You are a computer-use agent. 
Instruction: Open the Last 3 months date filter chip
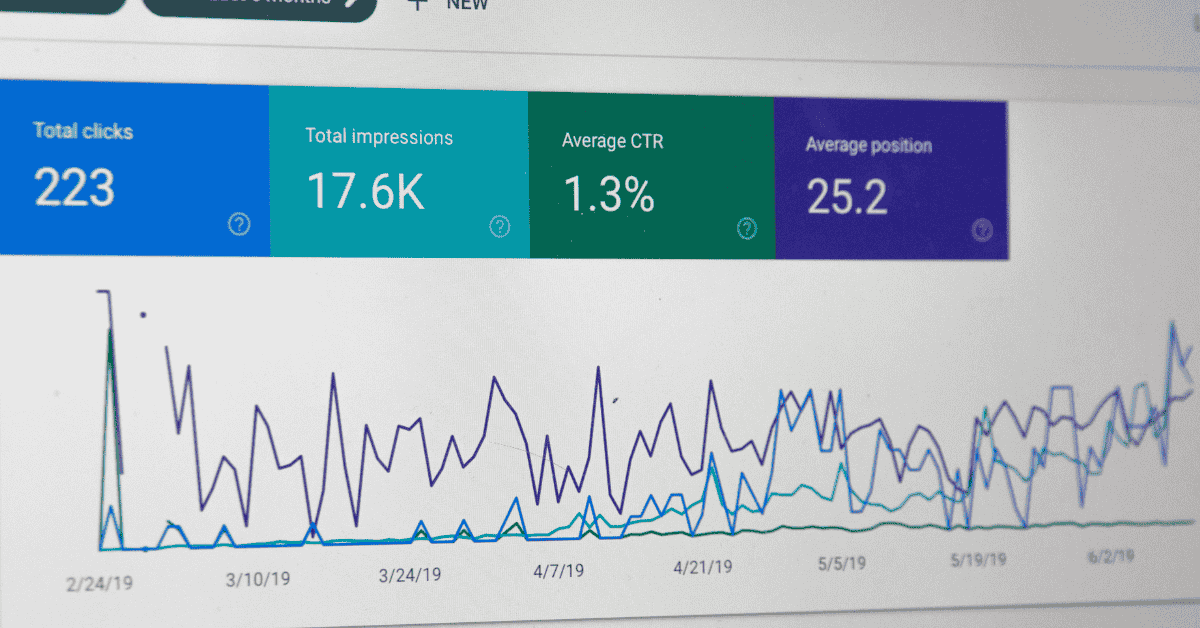[260, 4]
